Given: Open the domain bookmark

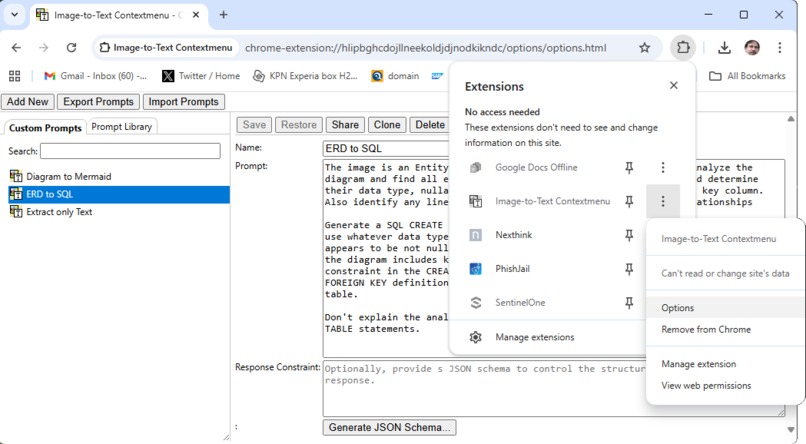Looking at the screenshot, I should click(x=395, y=76).
